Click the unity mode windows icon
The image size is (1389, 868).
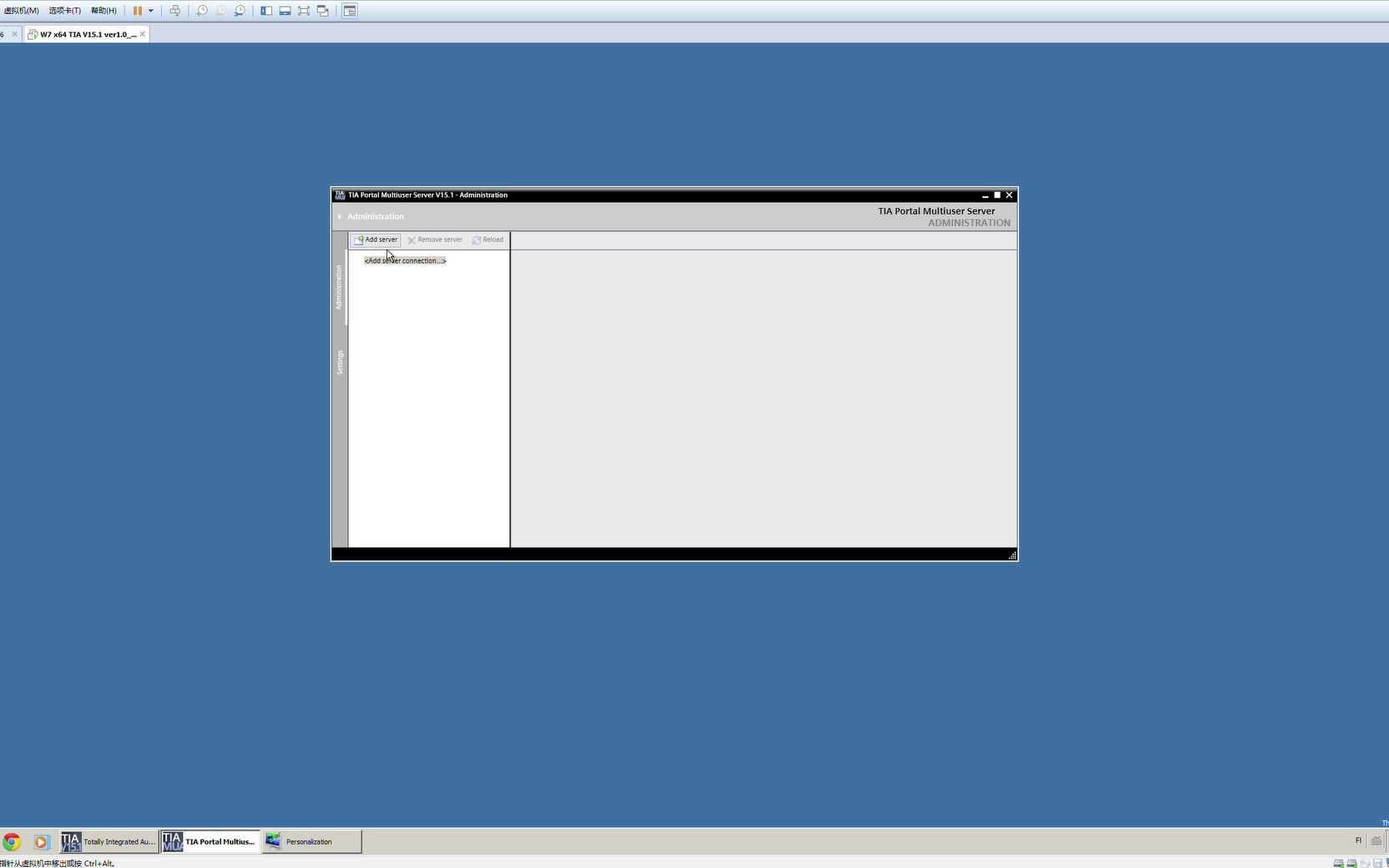point(322,11)
